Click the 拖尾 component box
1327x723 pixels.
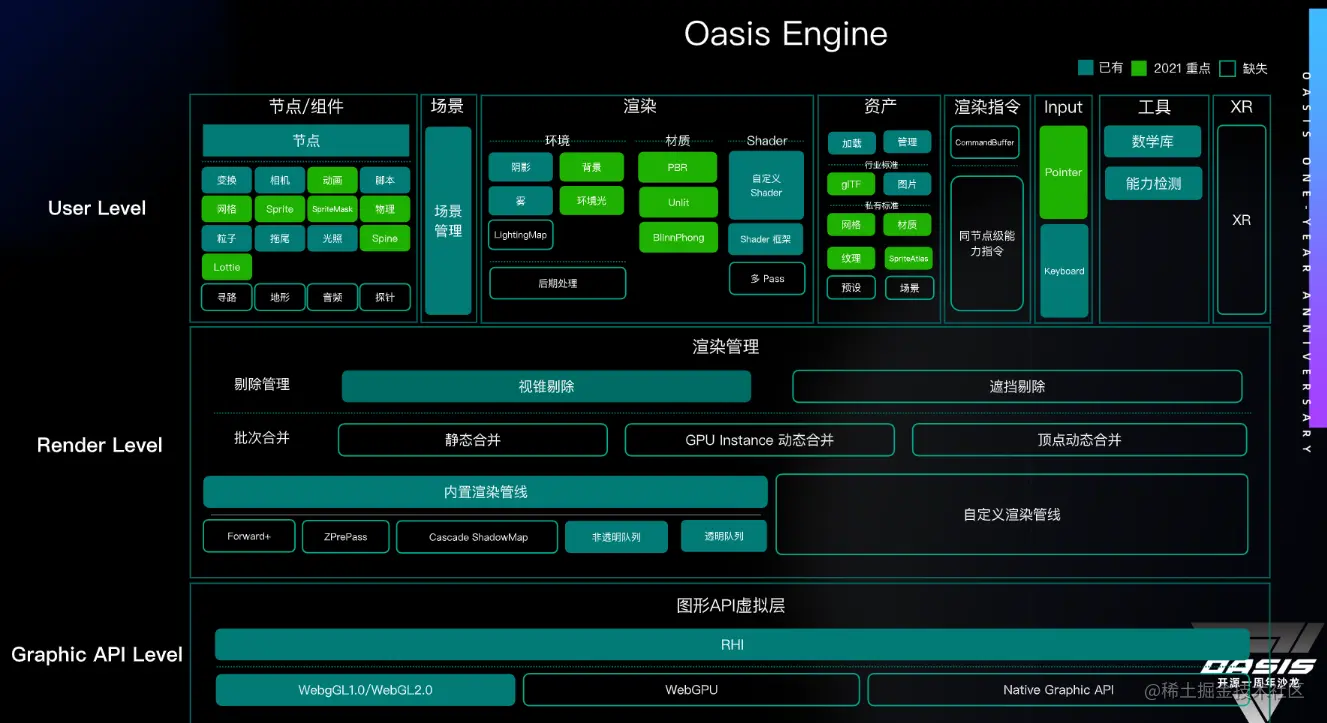280,238
